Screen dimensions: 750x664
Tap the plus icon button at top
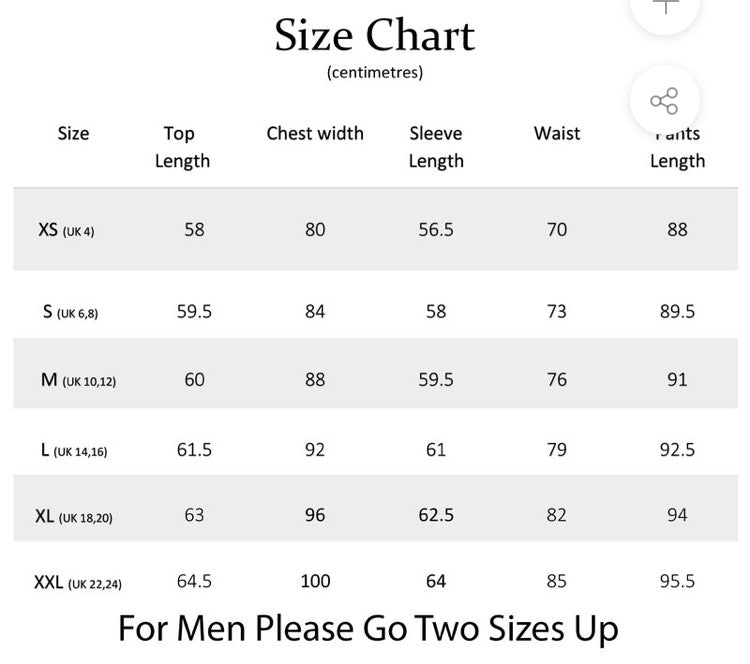pyautogui.click(x=665, y=5)
